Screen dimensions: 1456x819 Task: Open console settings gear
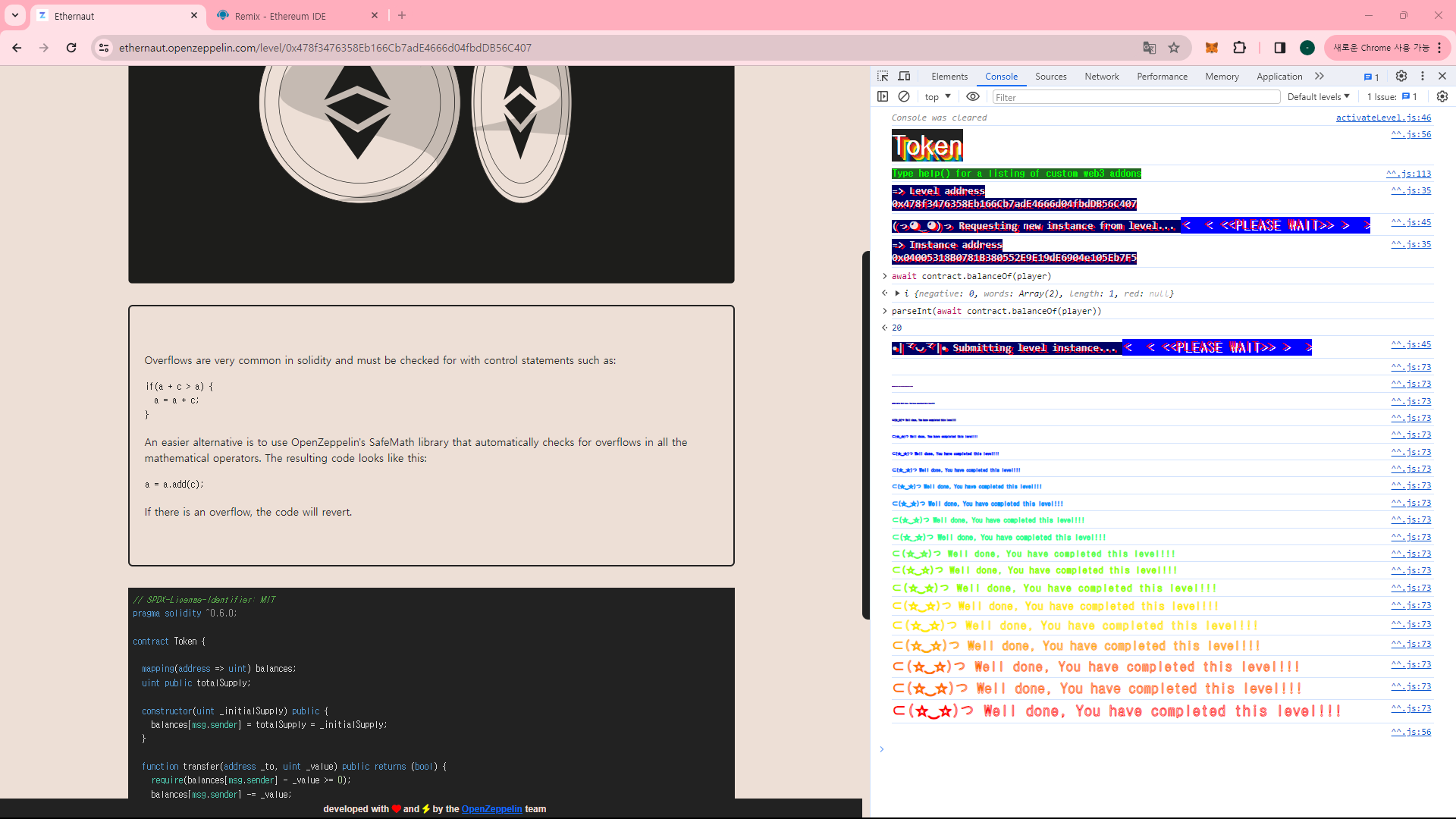pyautogui.click(x=1442, y=97)
